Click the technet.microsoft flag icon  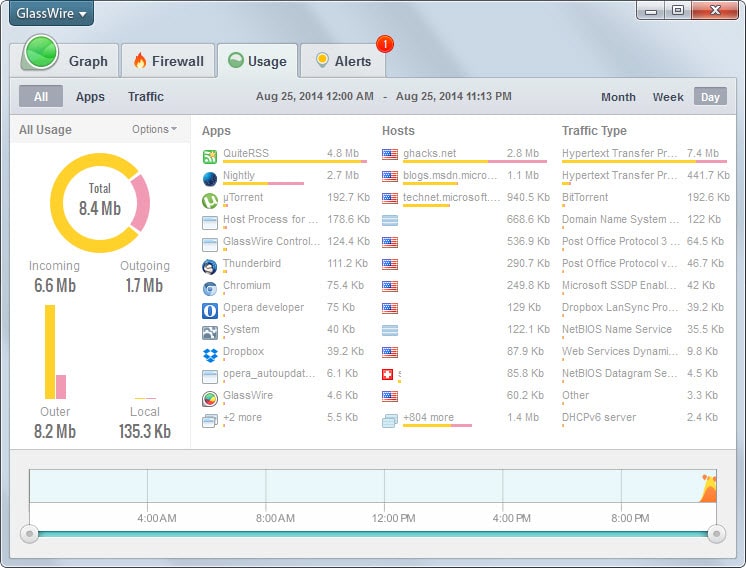coord(390,198)
